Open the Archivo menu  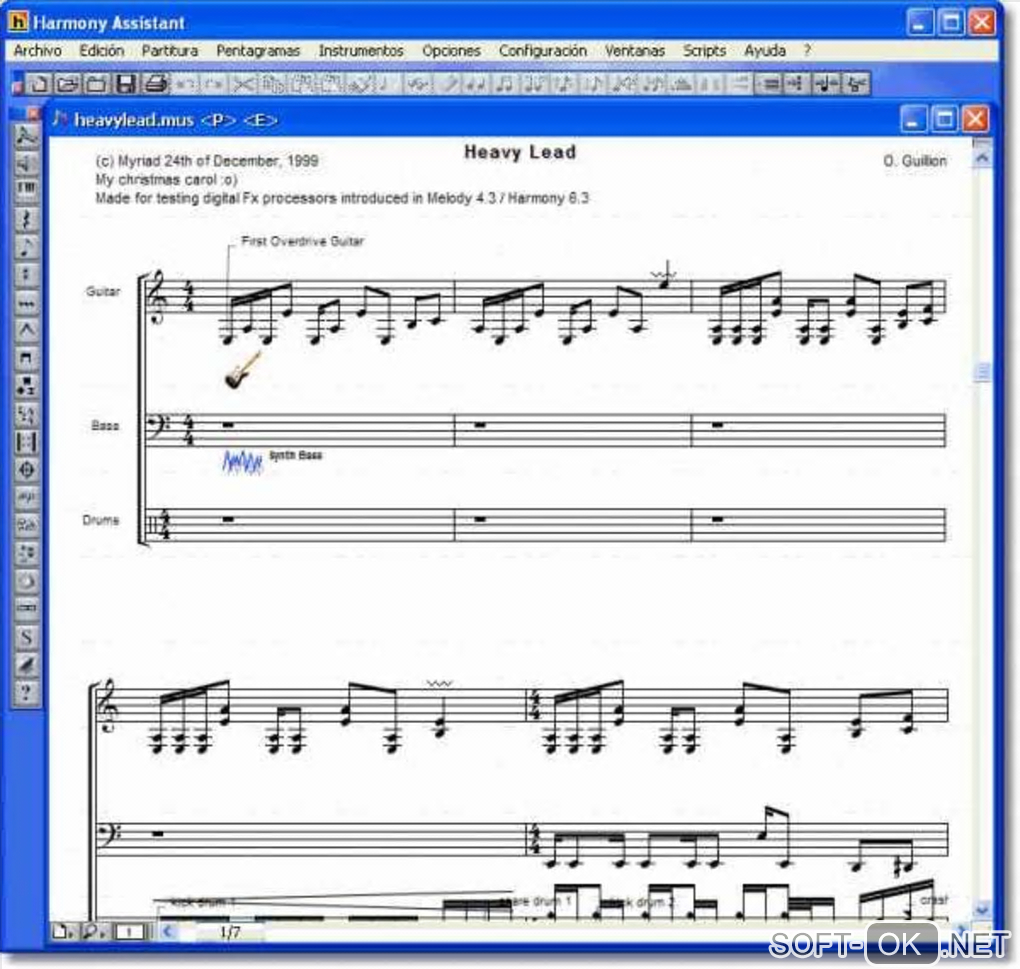coord(38,51)
